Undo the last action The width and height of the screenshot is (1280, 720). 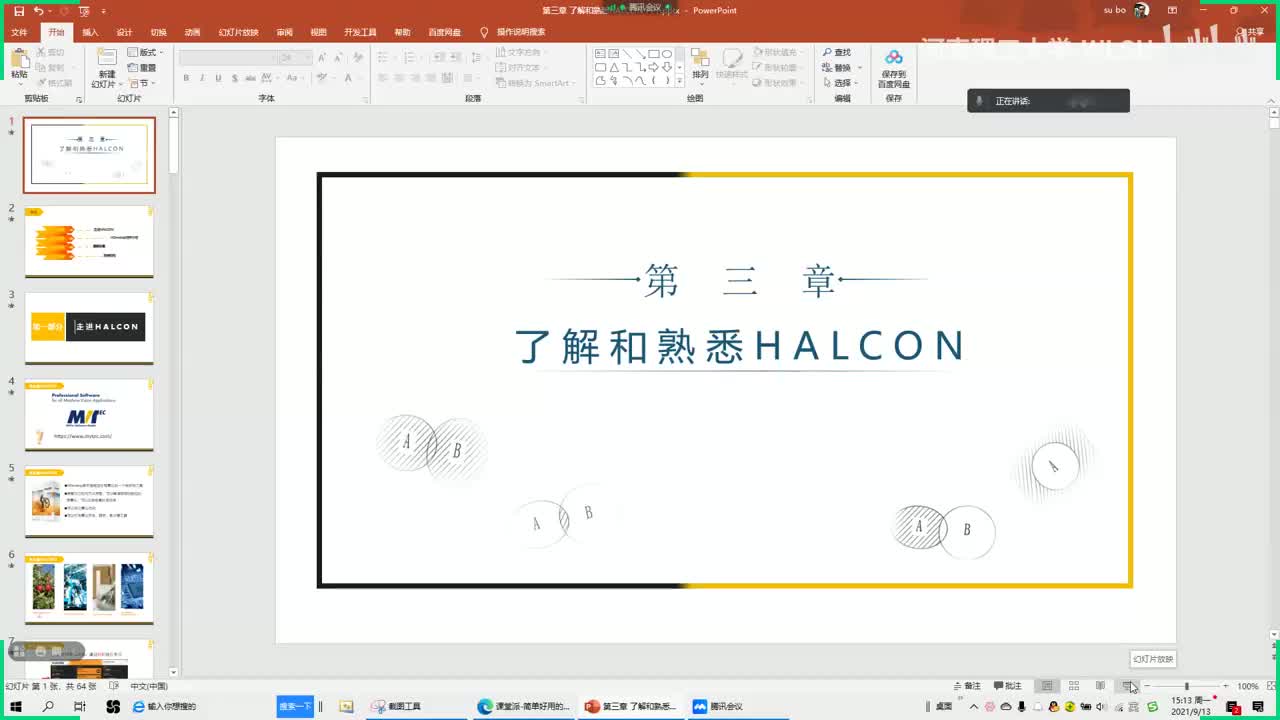pos(38,10)
